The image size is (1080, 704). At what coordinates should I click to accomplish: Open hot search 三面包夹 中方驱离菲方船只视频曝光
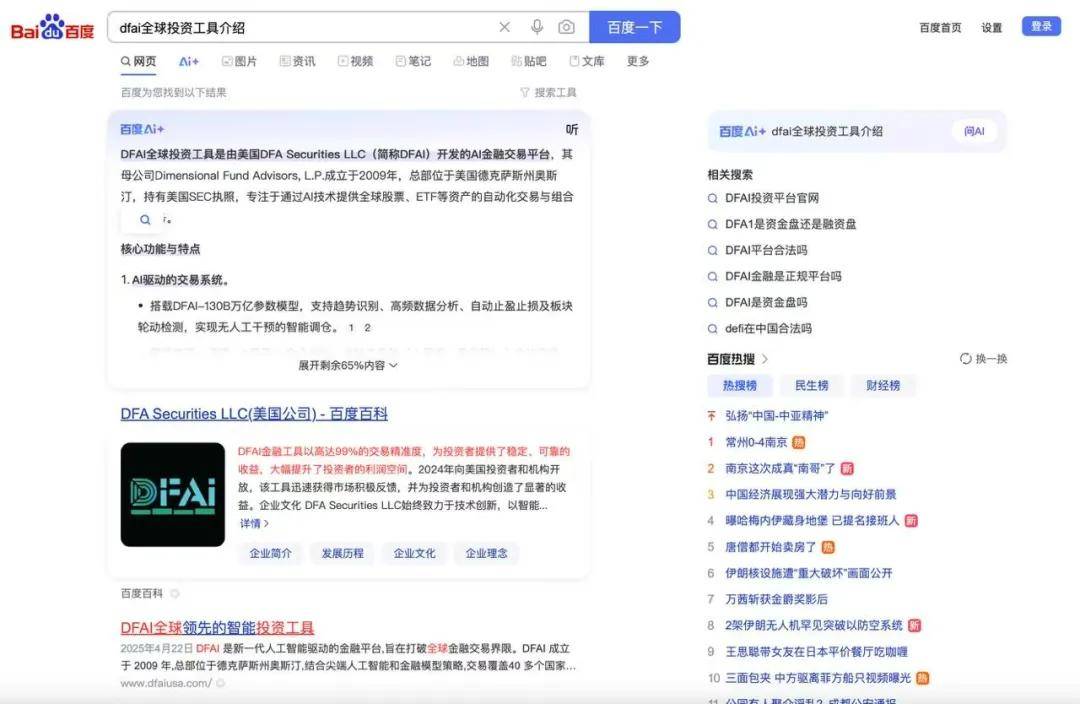pos(818,678)
